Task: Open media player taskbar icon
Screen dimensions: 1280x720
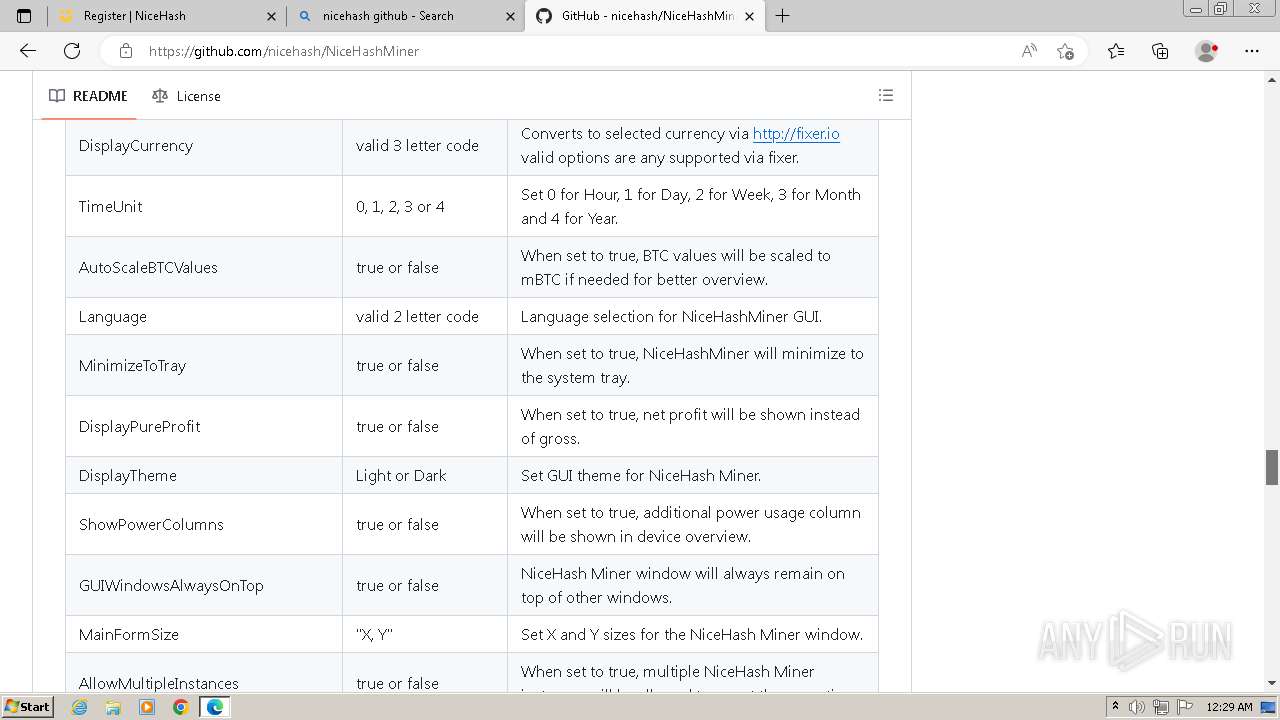Action: (147, 707)
